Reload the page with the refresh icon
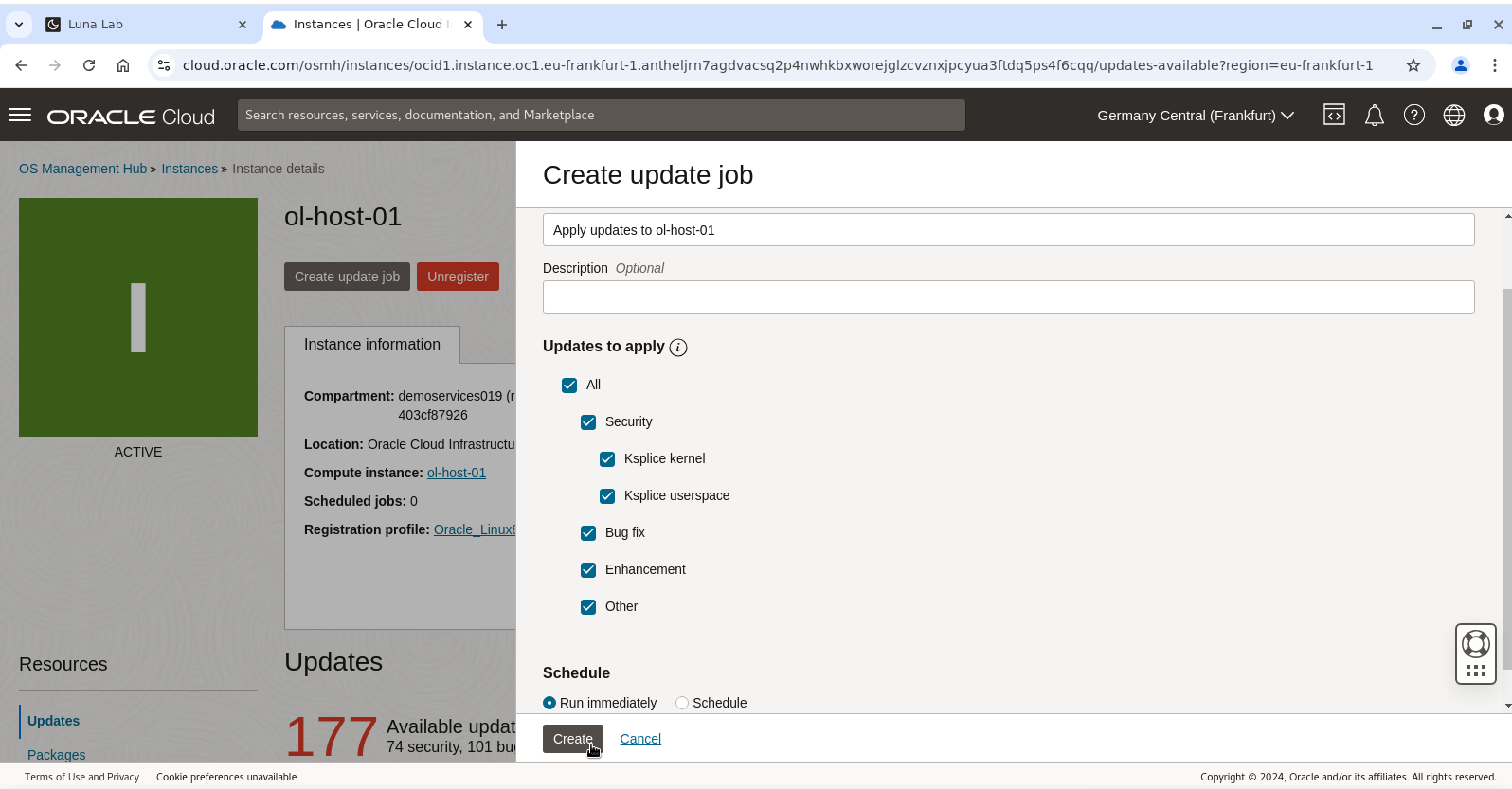Image resolution: width=1512 pixels, height=789 pixels. point(89,65)
